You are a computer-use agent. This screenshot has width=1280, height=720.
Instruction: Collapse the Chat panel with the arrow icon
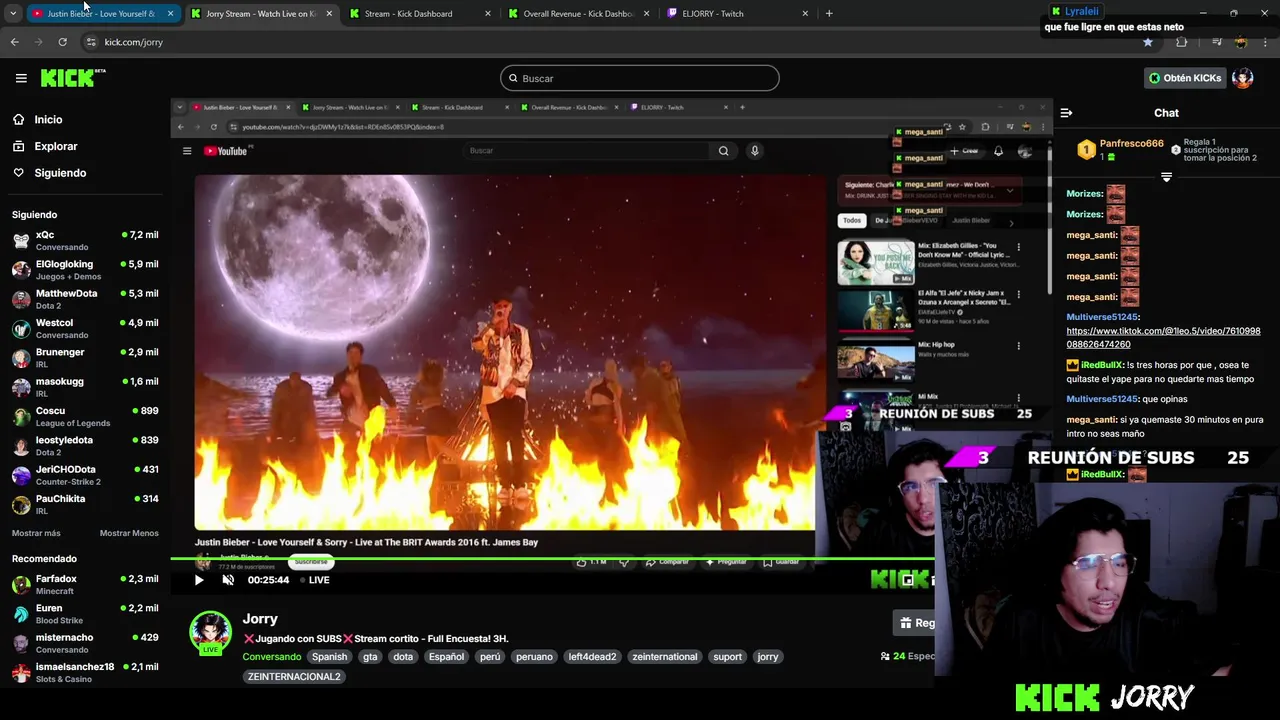tap(1066, 113)
